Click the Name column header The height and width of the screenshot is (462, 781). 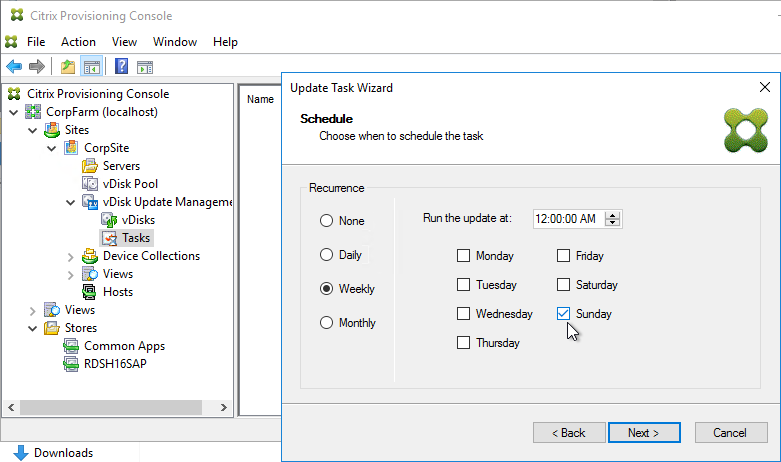tap(260, 99)
